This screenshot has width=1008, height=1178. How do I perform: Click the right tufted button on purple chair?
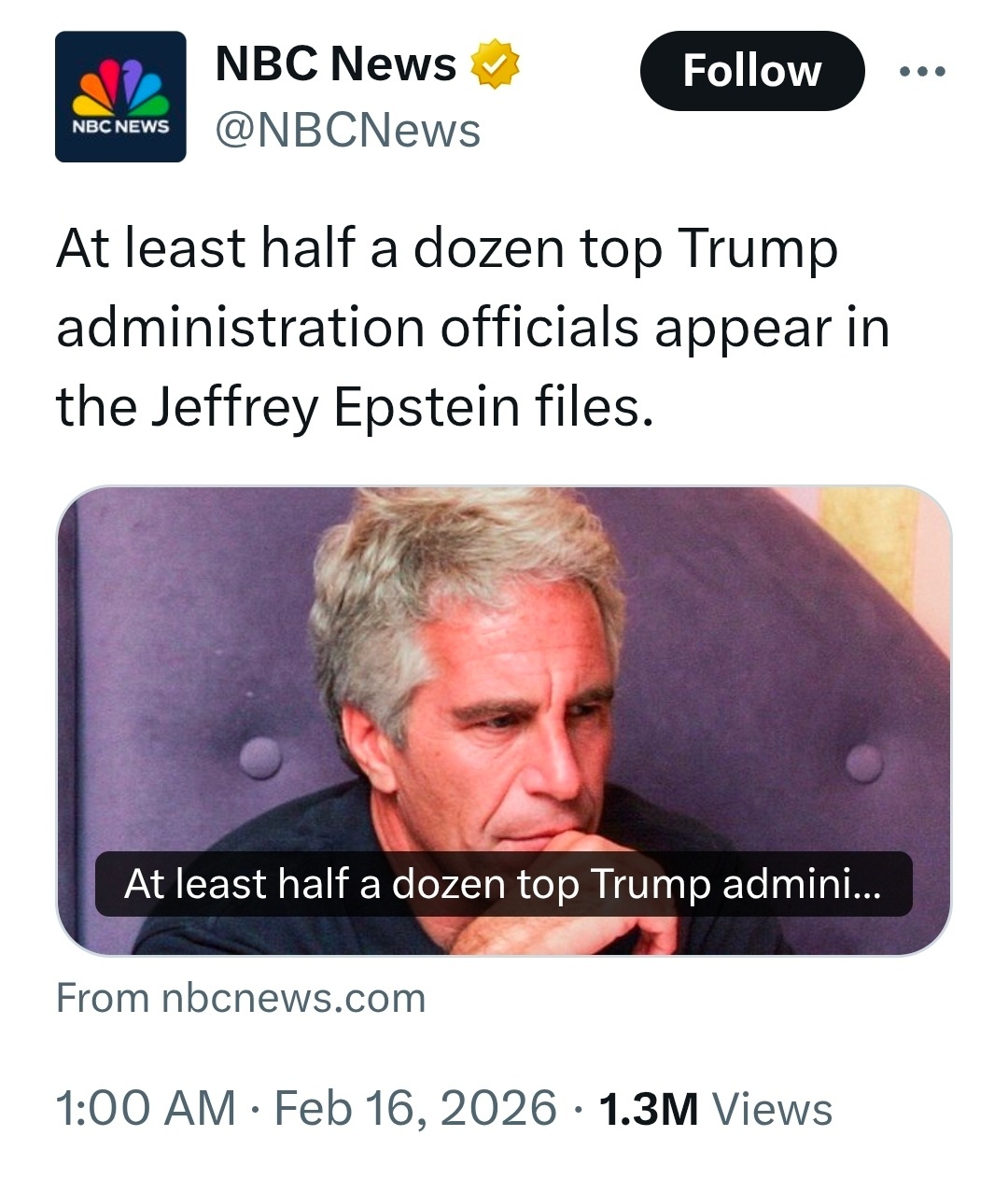[x=864, y=762]
